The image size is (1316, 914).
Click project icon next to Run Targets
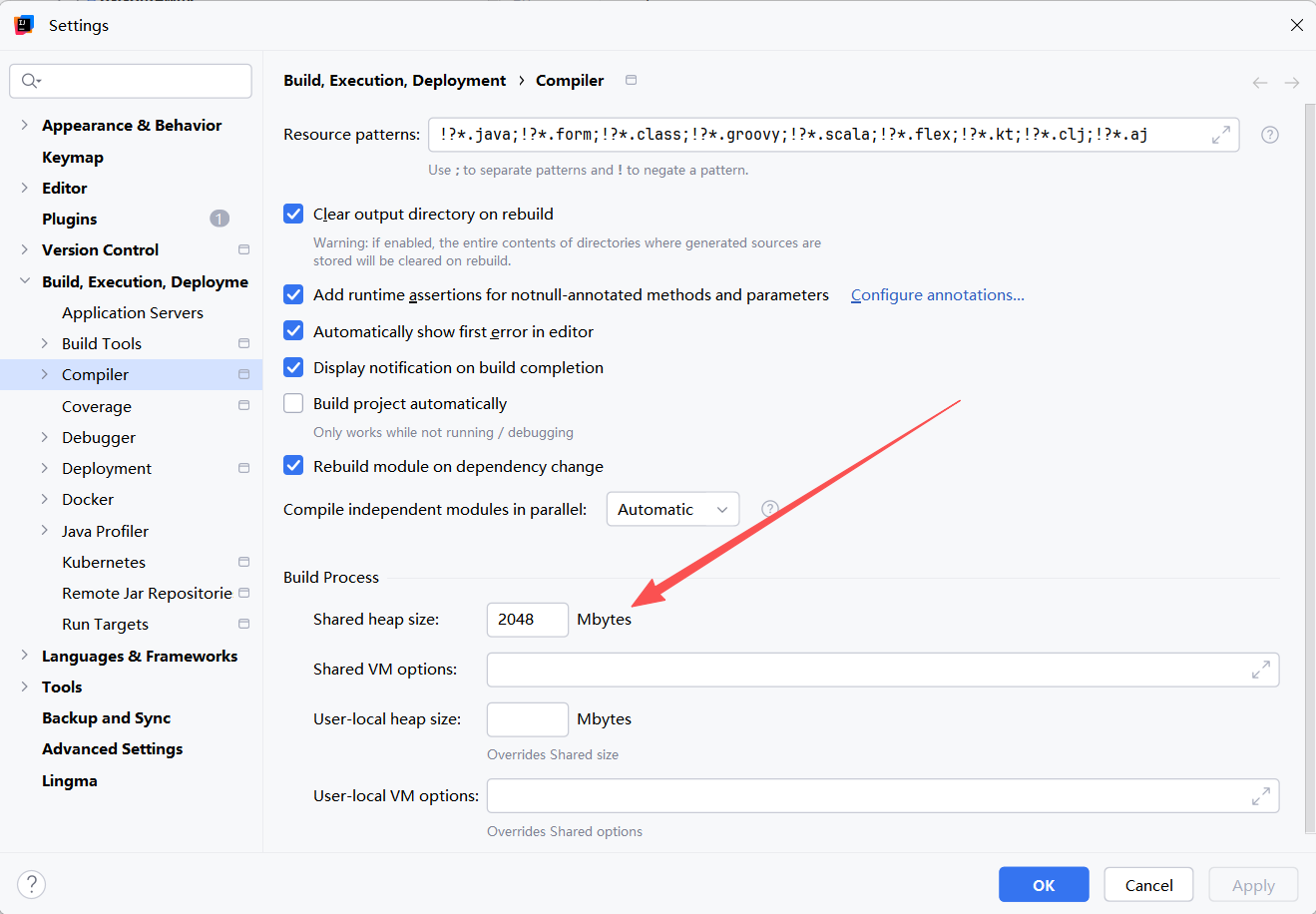[x=243, y=624]
